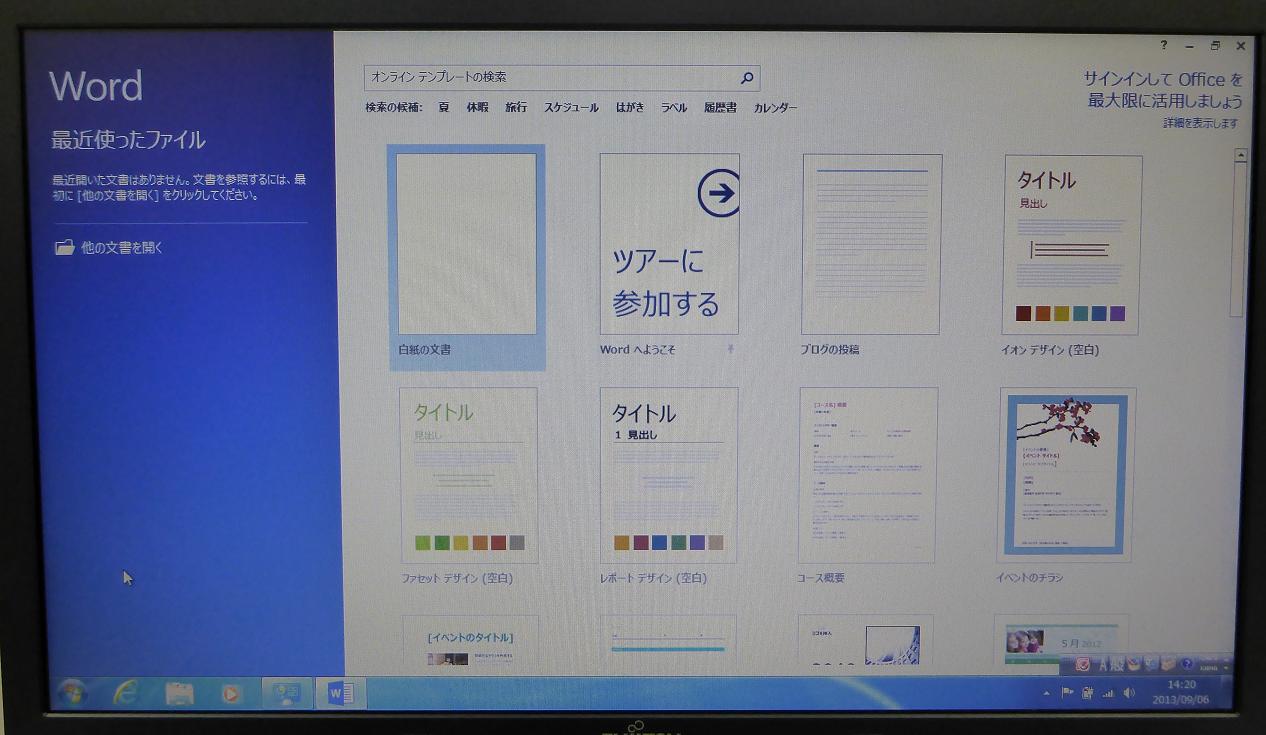Open the Help question mark icon
1266x735 pixels.
coord(1163,46)
